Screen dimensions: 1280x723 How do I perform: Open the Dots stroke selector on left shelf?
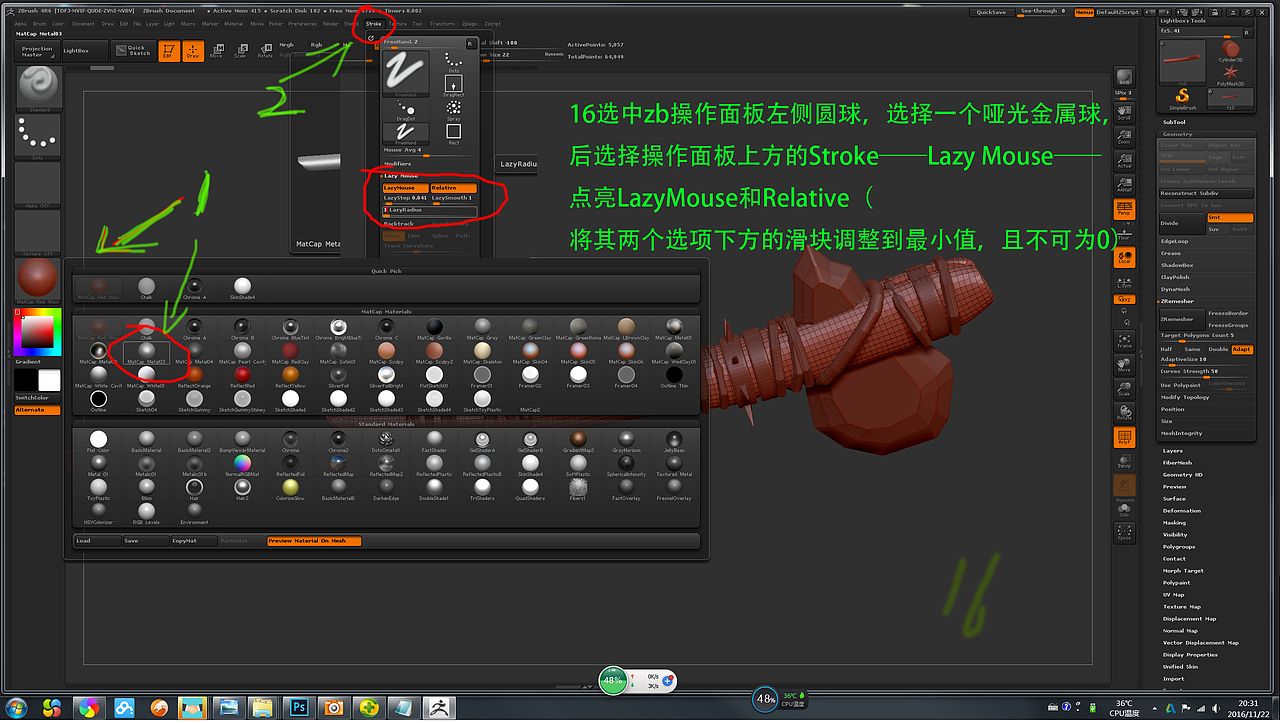[39, 136]
